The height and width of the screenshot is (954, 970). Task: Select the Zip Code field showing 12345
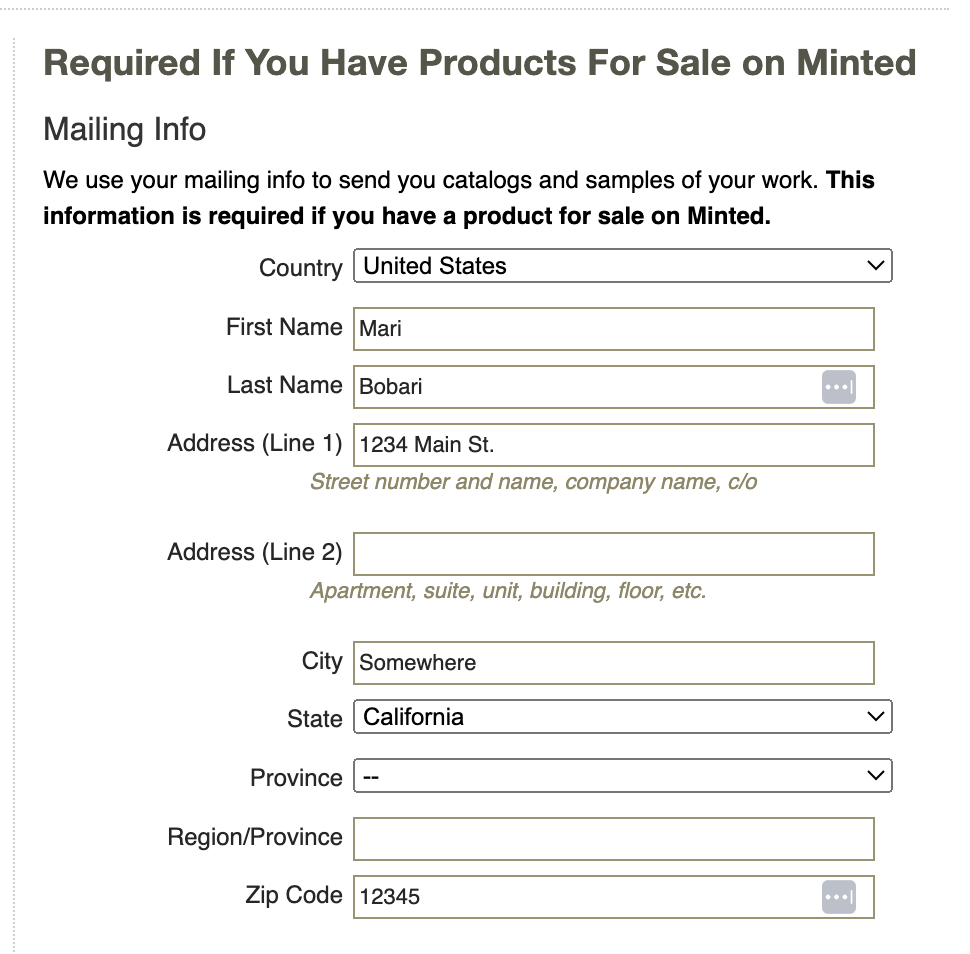585,897
